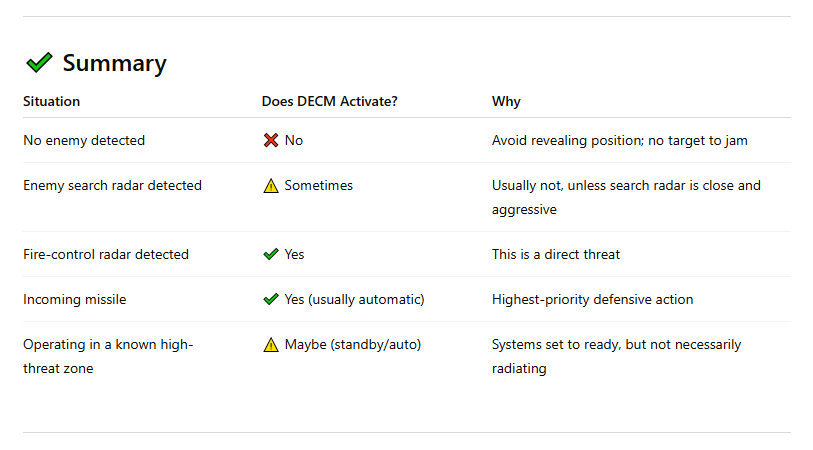The height and width of the screenshot is (450, 813).
Task: Click the Highest-priority defensive action text
Action: click(592, 300)
